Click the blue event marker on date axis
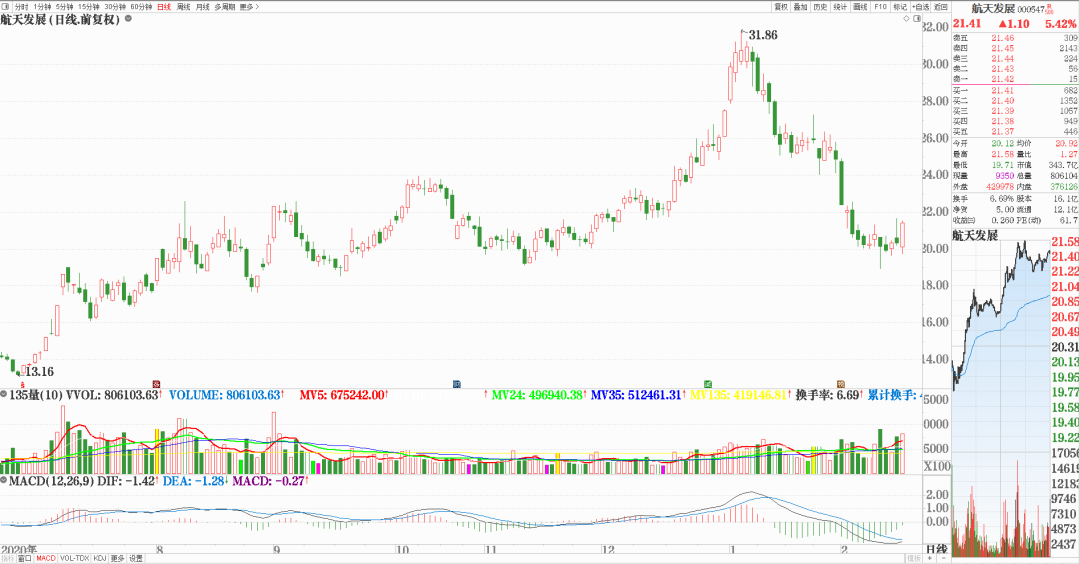The height and width of the screenshot is (564, 1080). pyautogui.click(x=457, y=384)
